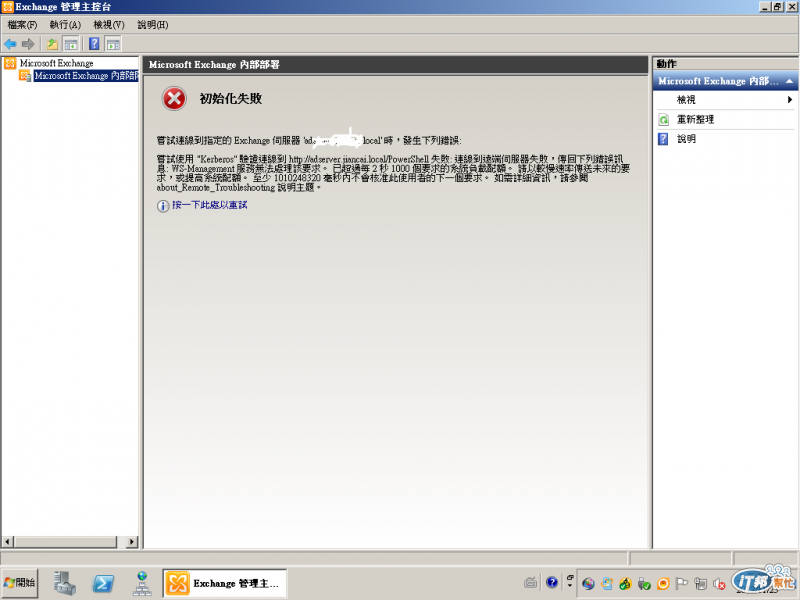
Task: Click the tree pane left scroll arrow
Action: (8, 541)
